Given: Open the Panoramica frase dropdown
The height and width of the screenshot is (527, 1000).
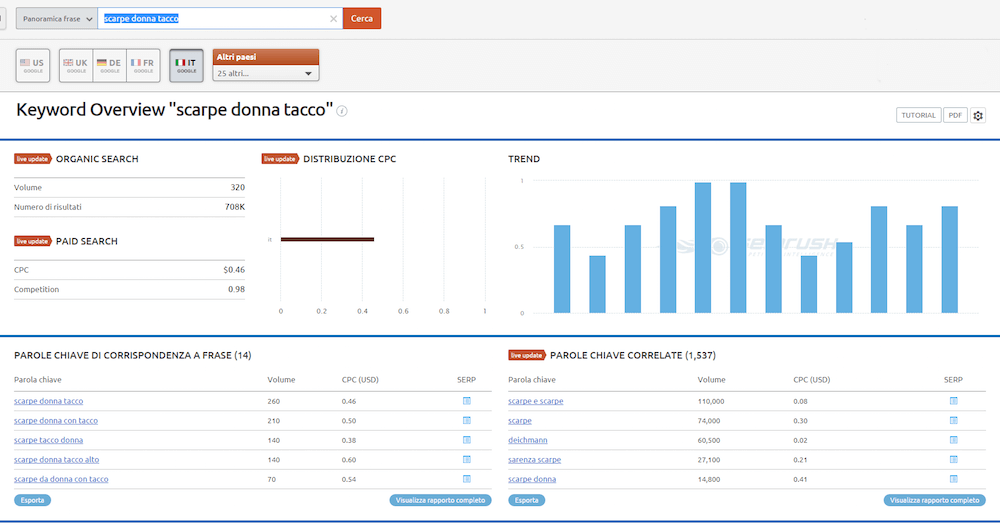Looking at the screenshot, I should (57, 19).
